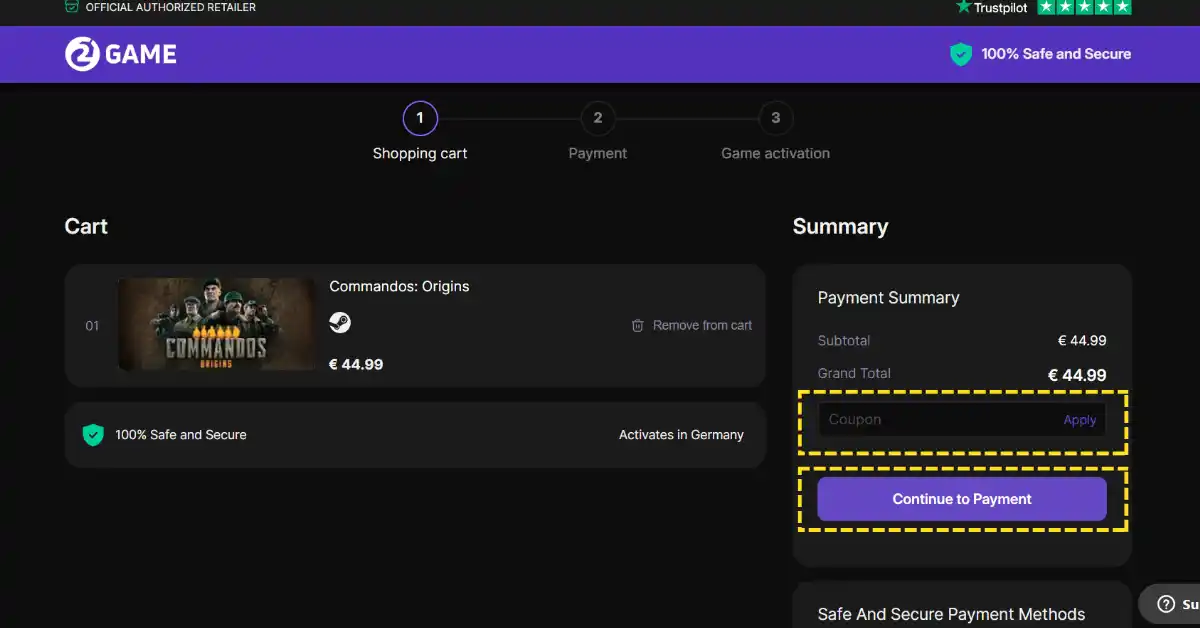This screenshot has width=1200, height=628.
Task: Select the step 2 Payment circle
Action: coord(598,118)
